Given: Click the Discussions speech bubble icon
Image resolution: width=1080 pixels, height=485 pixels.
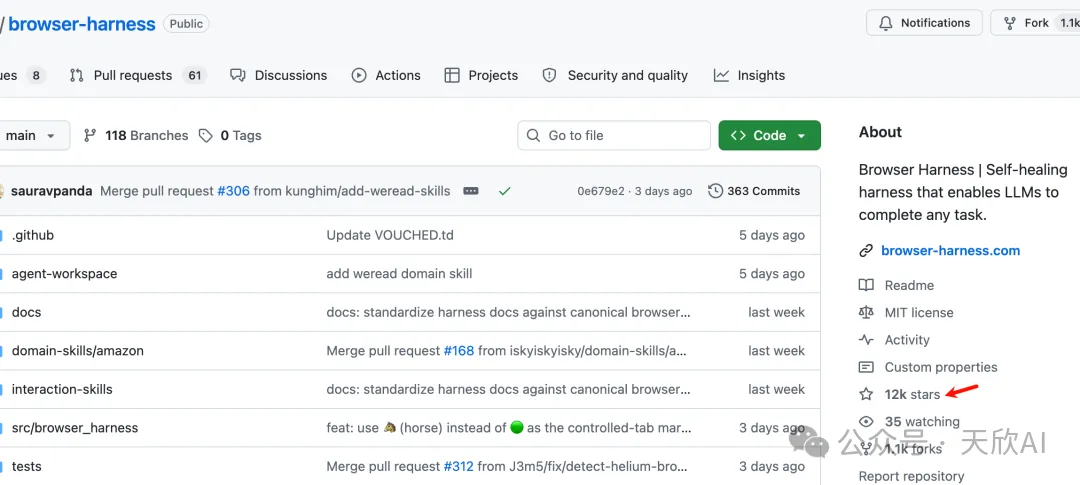Looking at the screenshot, I should (x=238, y=75).
